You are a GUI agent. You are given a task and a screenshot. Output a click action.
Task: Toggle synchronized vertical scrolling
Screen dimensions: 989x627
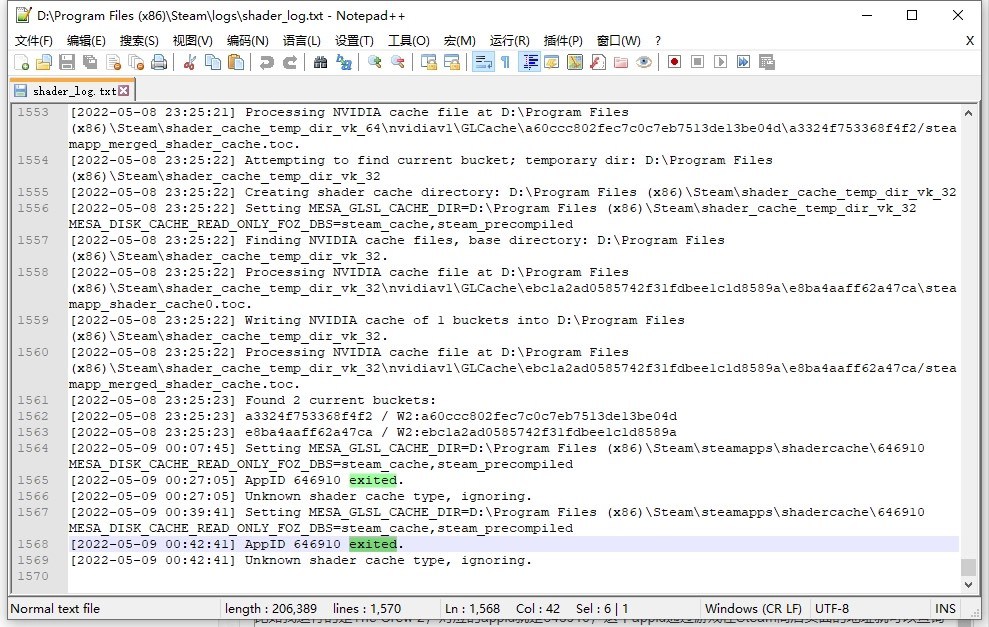click(x=429, y=62)
